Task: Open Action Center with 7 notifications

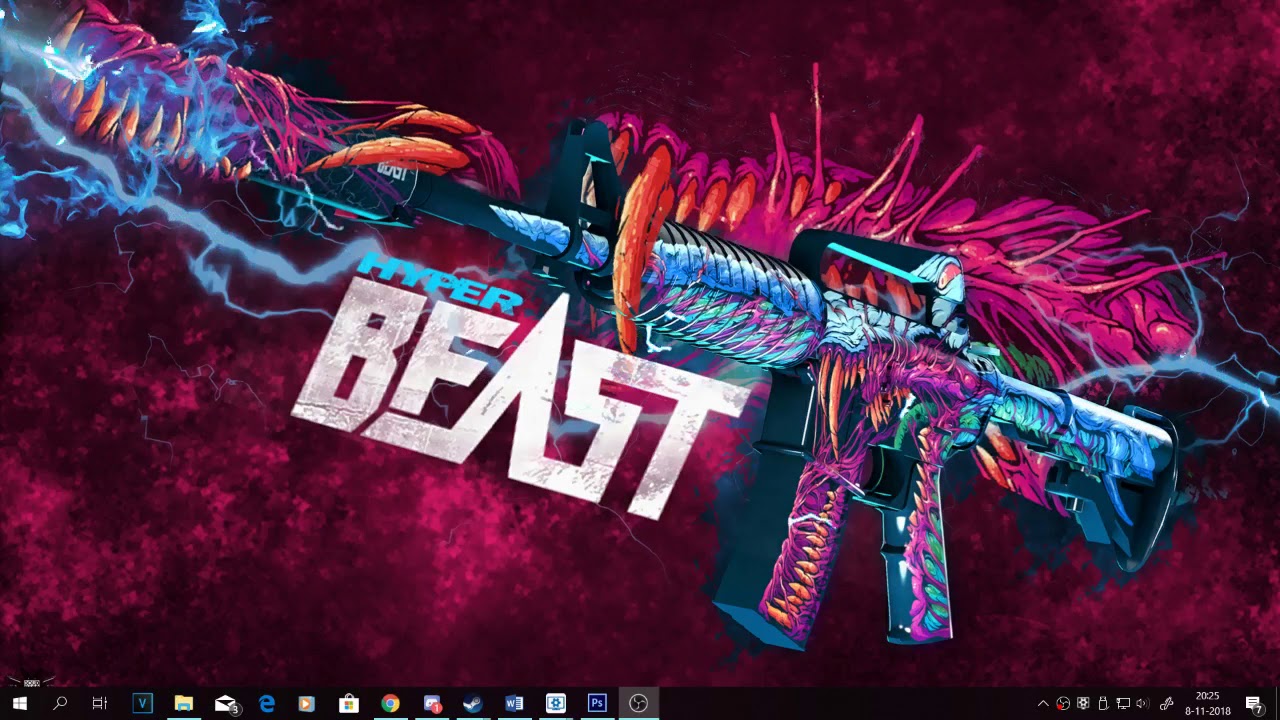Action: coord(1254,701)
